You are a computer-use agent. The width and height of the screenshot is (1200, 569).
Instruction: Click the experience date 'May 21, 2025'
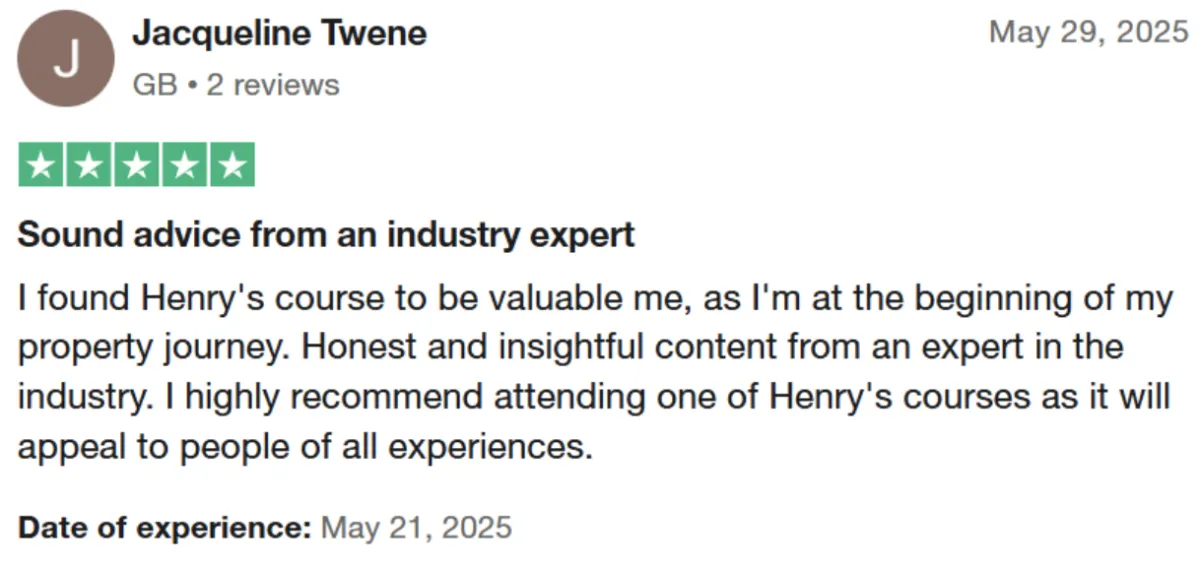pos(415,527)
